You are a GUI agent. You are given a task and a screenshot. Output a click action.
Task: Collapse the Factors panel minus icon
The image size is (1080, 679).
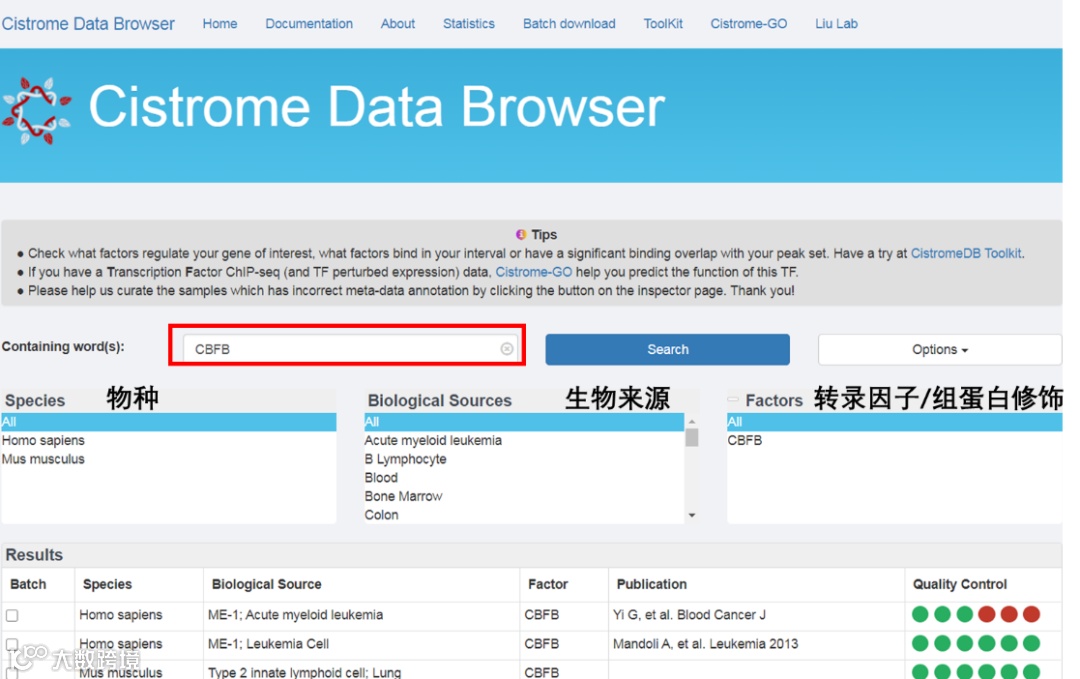coord(733,399)
